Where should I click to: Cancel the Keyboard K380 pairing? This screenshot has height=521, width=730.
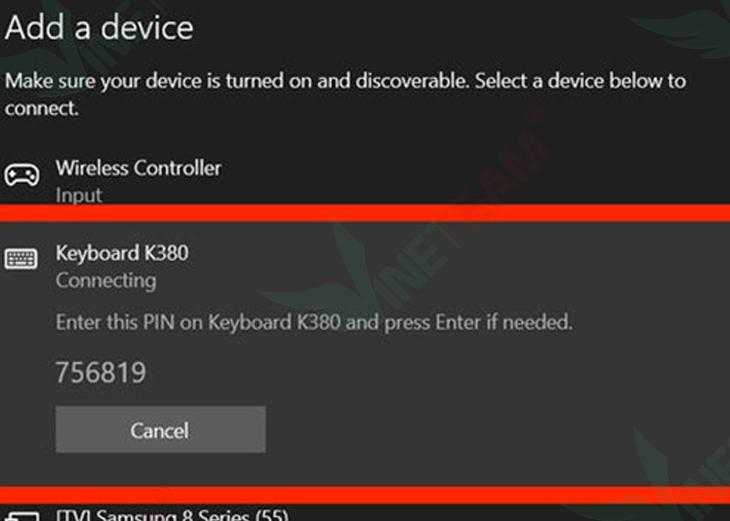pos(161,429)
